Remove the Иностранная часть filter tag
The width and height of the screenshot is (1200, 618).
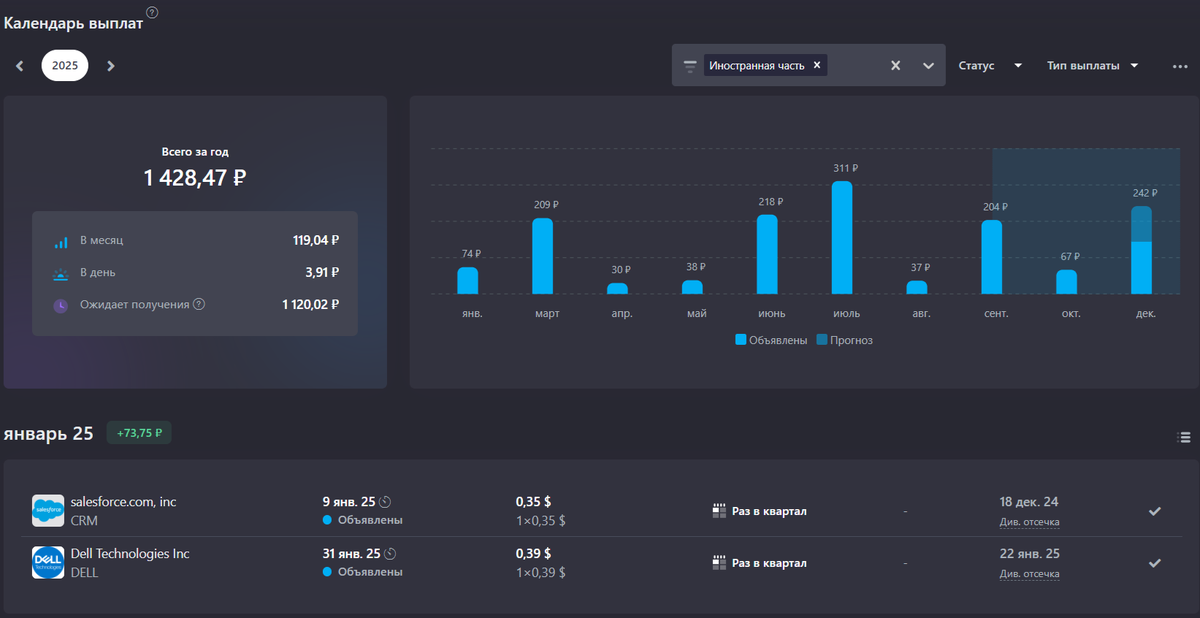point(817,65)
